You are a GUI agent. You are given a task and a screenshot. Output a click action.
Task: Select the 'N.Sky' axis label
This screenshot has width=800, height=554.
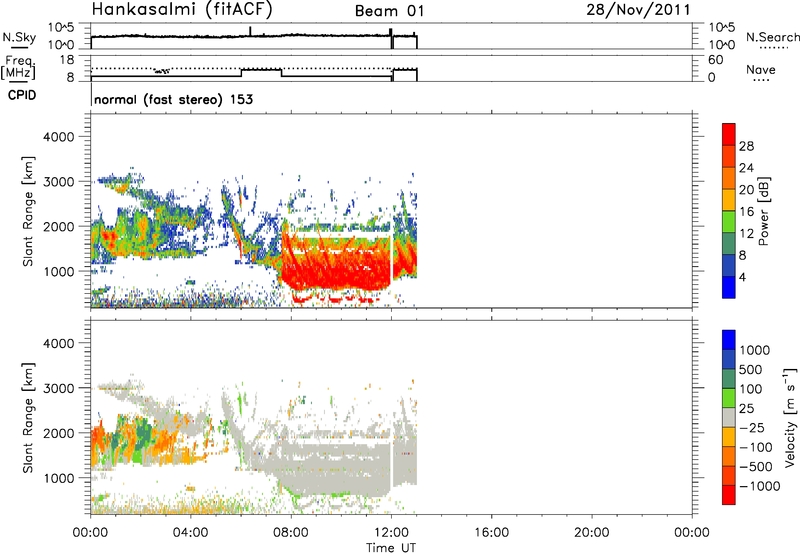tap(19, 38)
